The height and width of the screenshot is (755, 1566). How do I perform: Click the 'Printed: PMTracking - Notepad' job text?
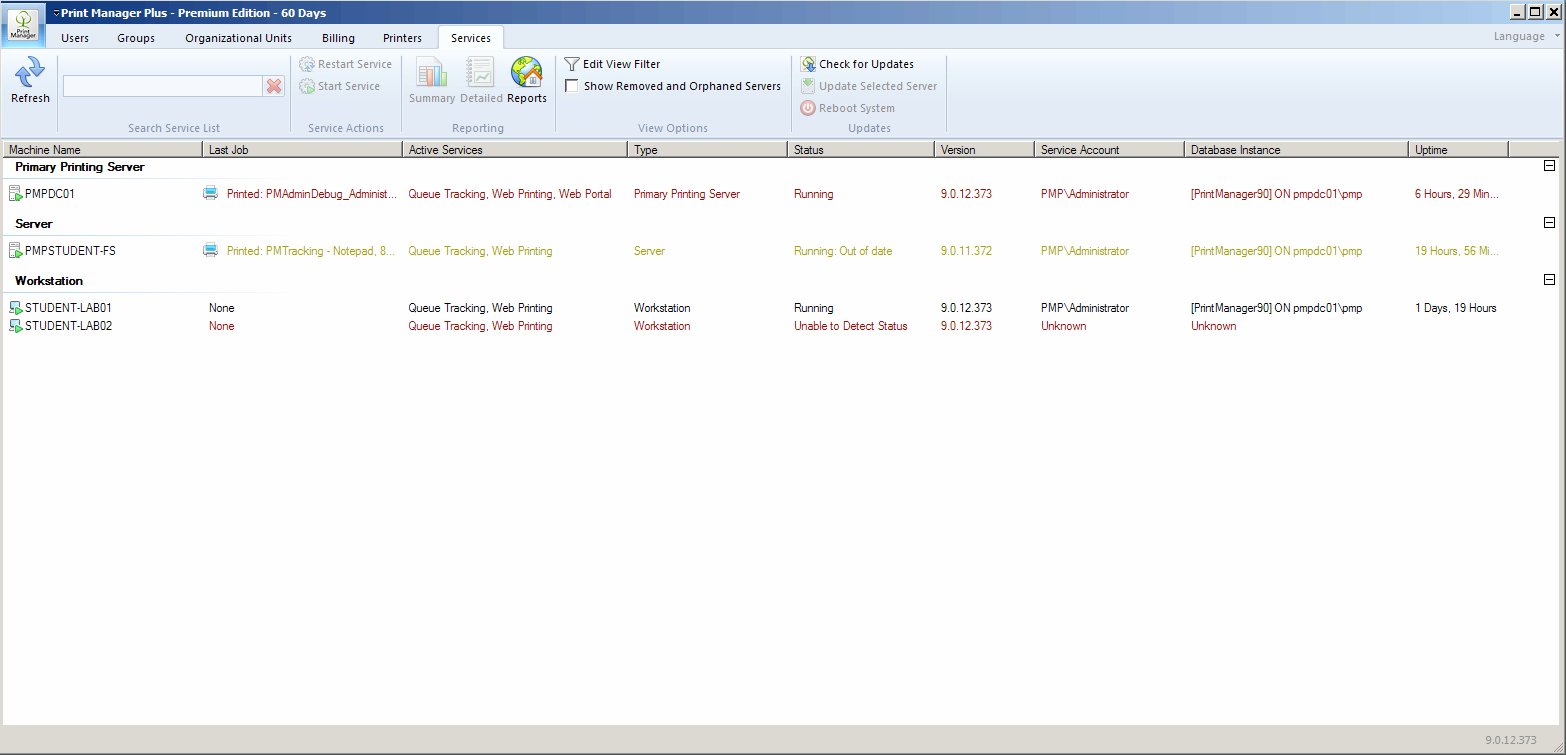click(311, 251)
